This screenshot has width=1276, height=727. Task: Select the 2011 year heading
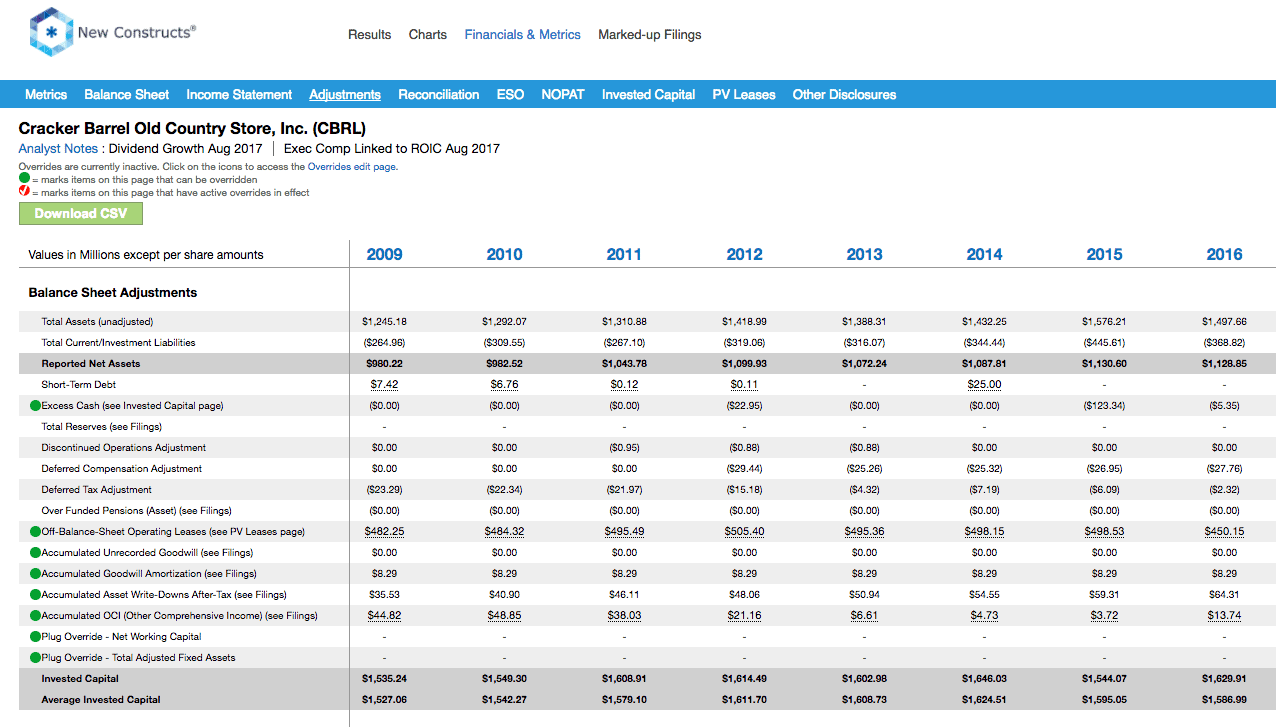pos(625,254)
